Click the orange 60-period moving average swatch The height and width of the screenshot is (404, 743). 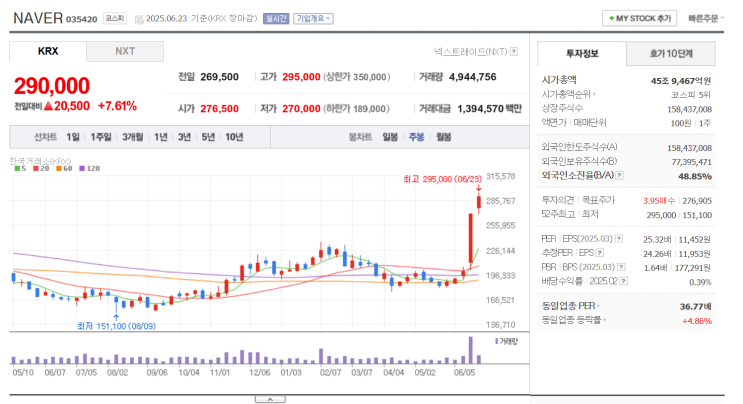(x=59, y=168)
